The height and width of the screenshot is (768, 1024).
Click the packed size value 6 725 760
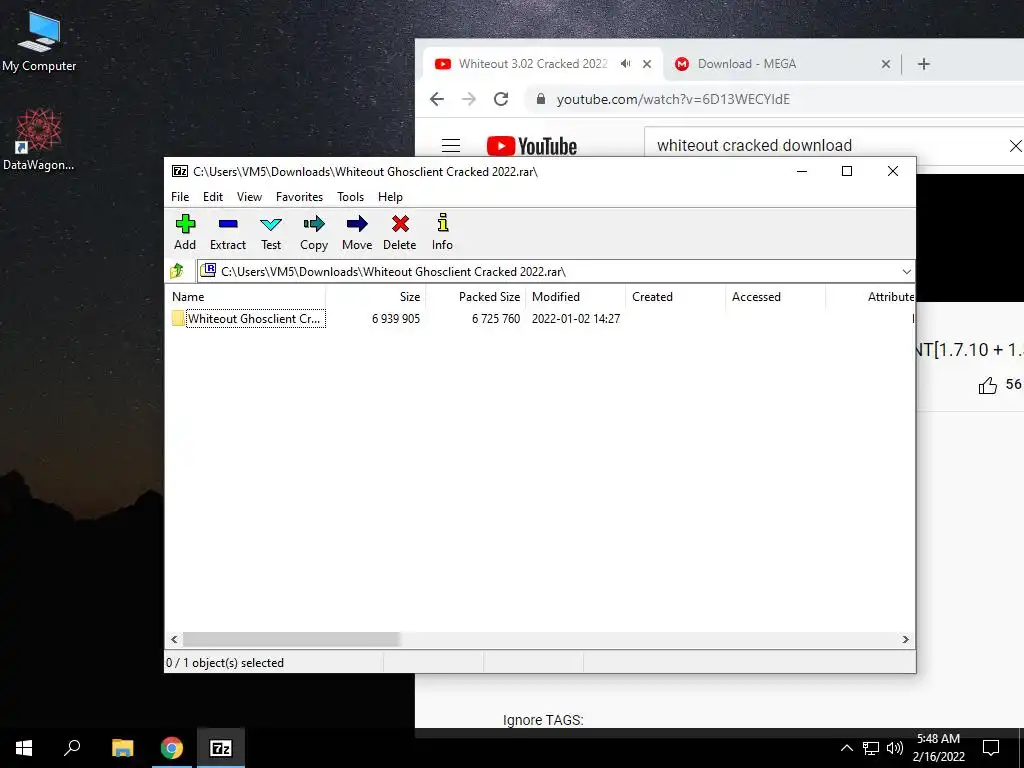coord(496,319)
